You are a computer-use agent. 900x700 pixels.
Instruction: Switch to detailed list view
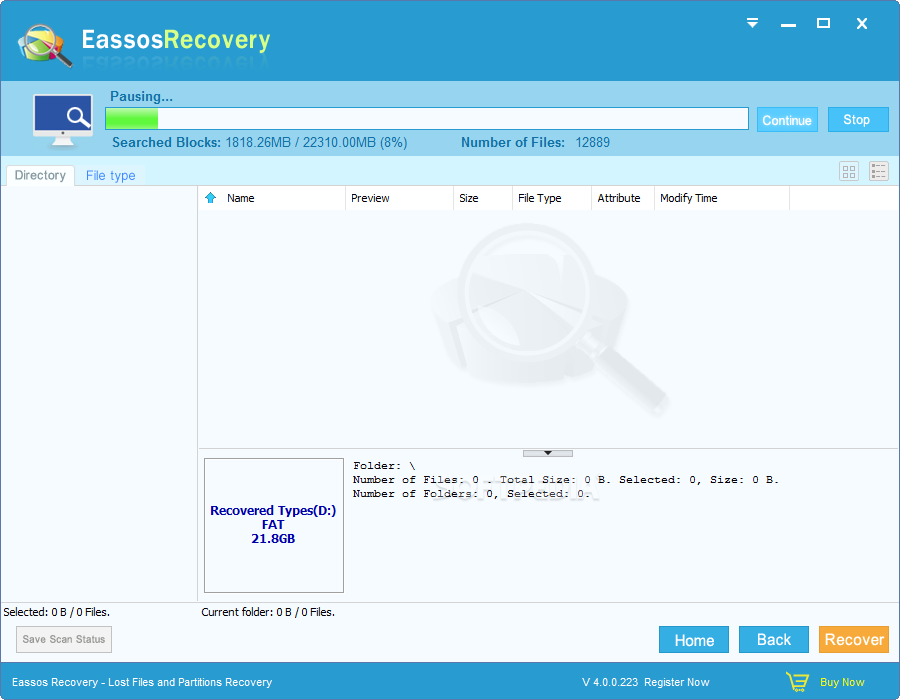point(879,171)
